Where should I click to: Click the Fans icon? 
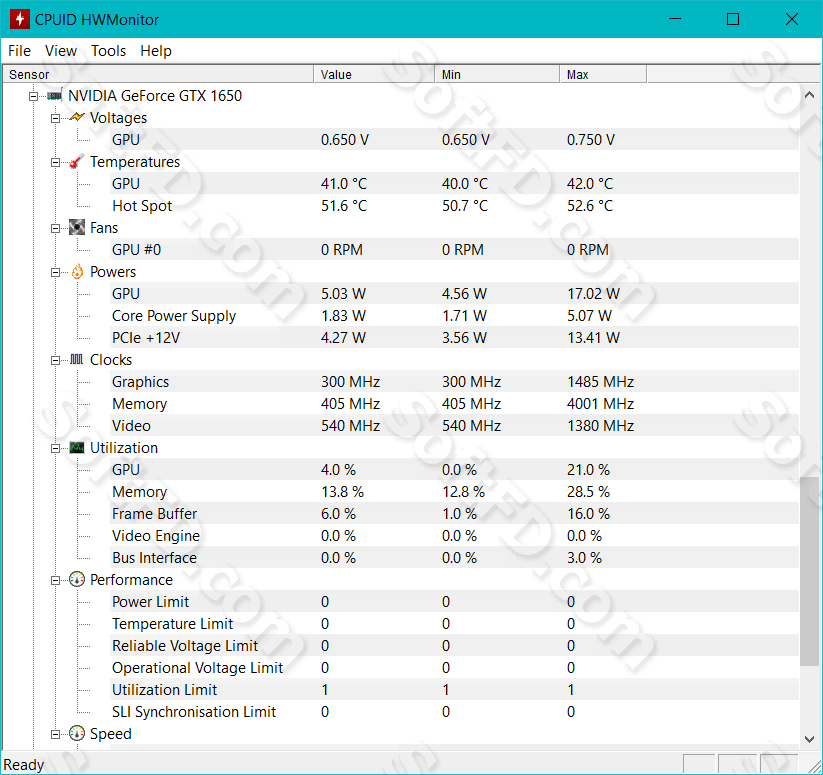[x=77, y=228]
